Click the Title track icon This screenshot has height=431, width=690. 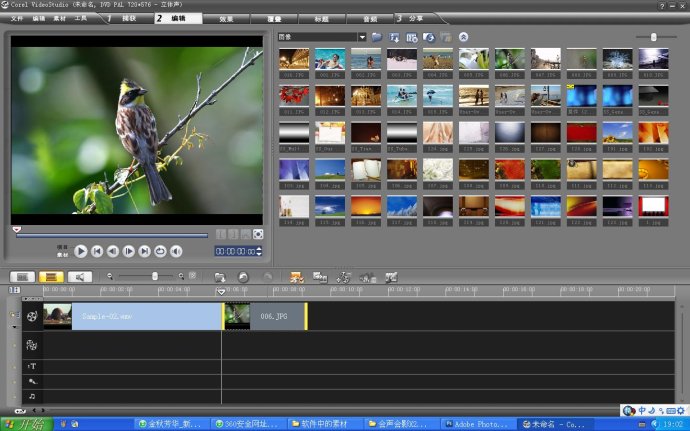pos(32,366)
